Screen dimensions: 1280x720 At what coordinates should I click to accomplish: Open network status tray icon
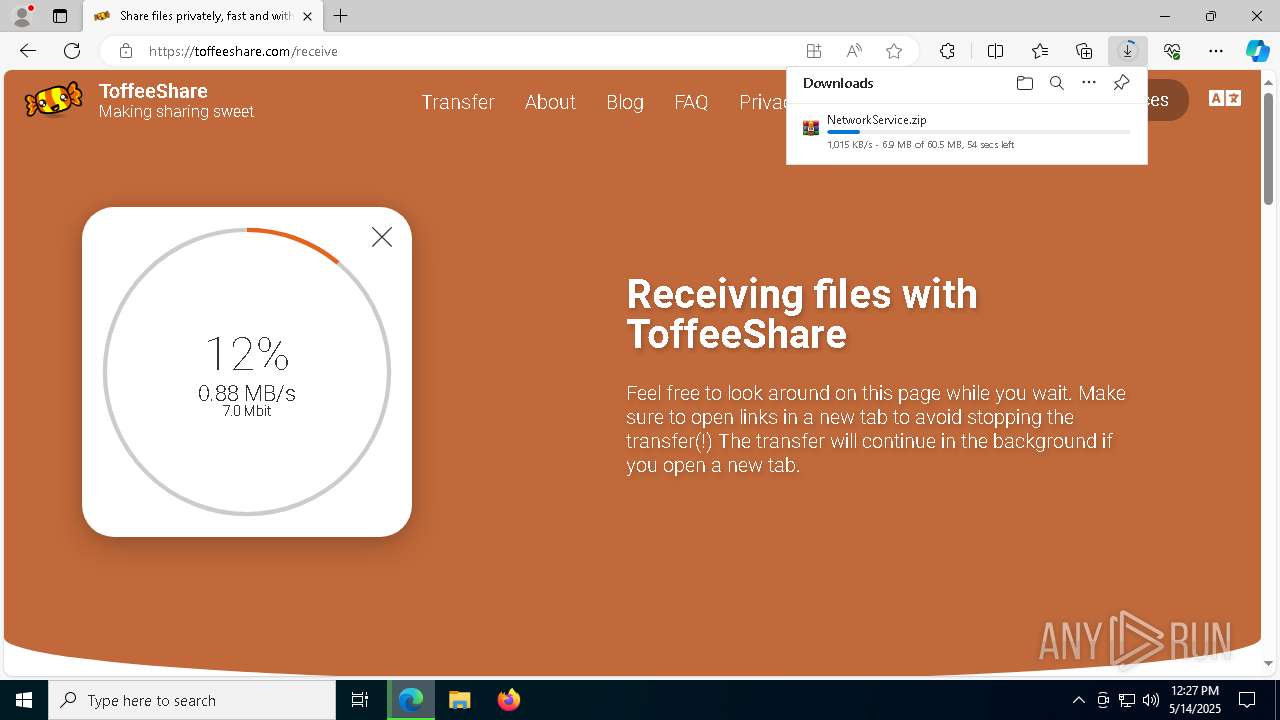1127,700
